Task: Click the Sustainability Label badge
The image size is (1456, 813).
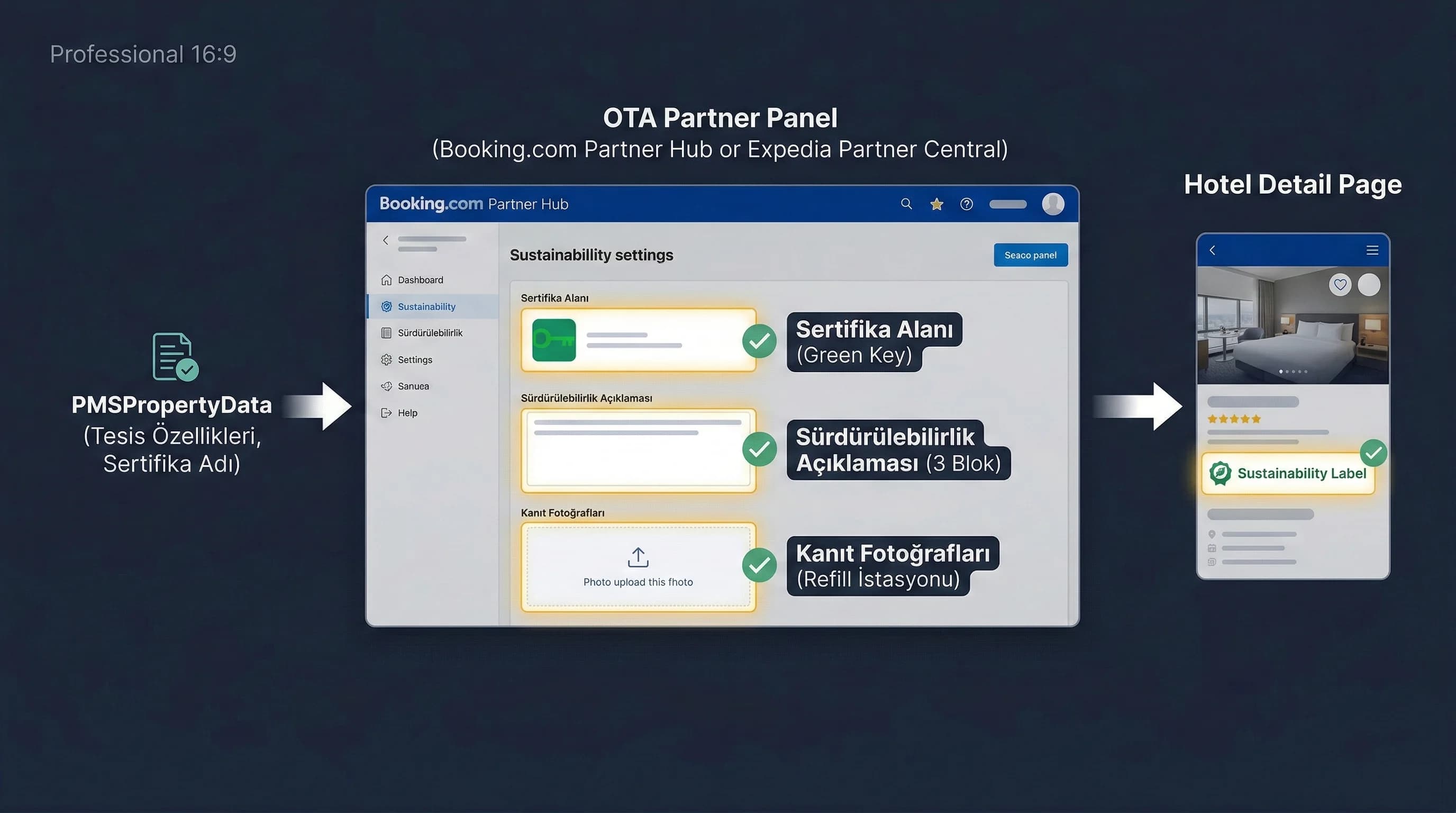Action: 1288,473
